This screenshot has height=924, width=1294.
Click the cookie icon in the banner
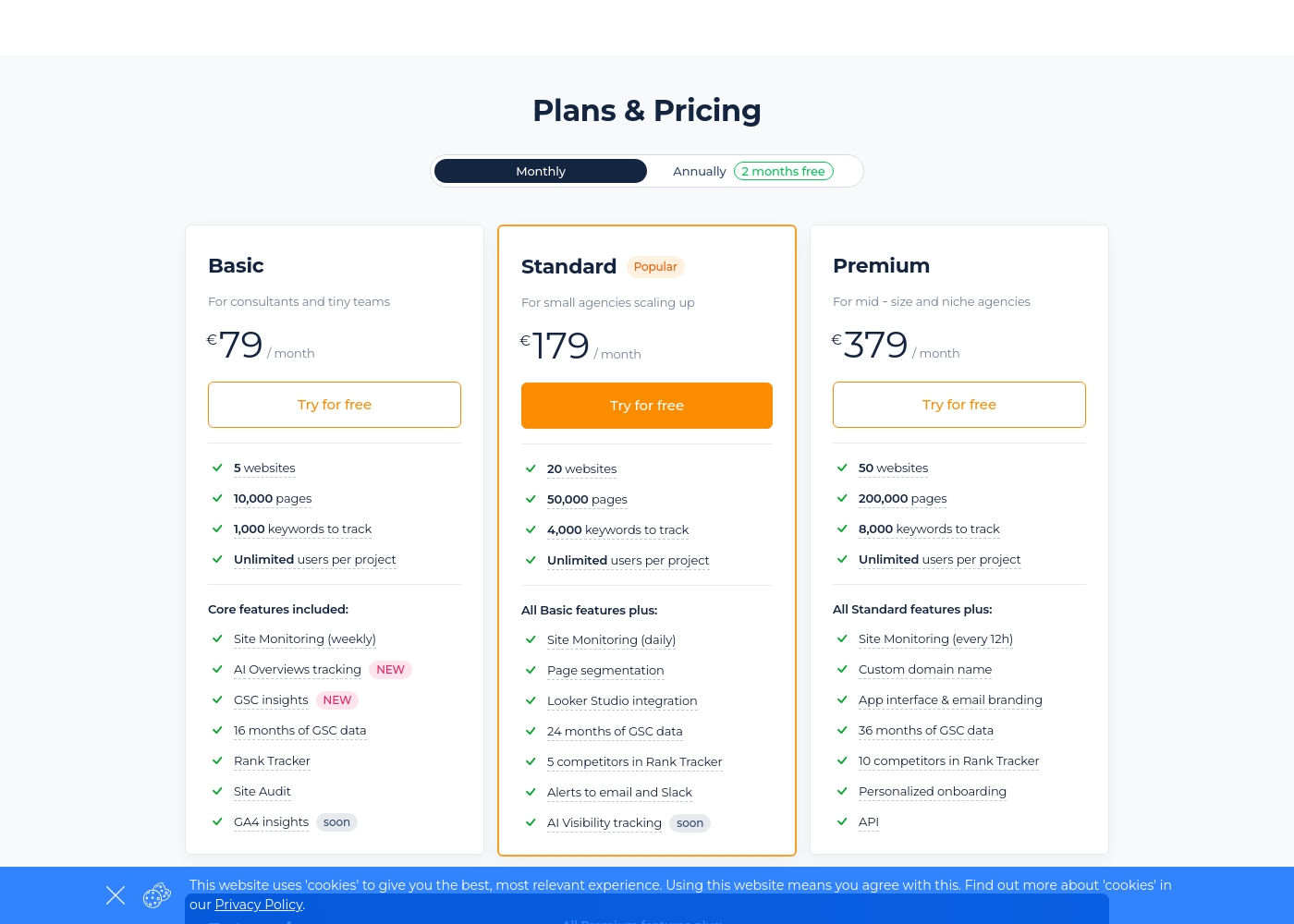157,895
